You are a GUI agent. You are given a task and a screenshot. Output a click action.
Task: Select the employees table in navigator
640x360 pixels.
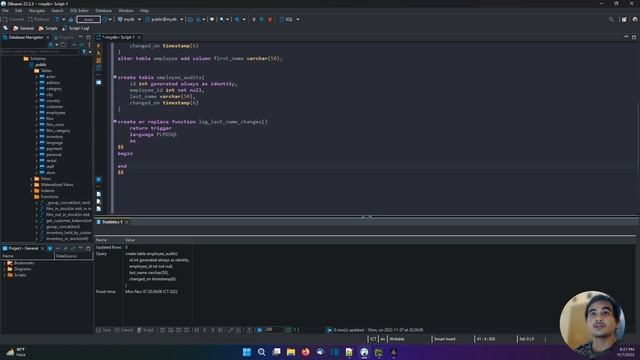coord(55,113)
